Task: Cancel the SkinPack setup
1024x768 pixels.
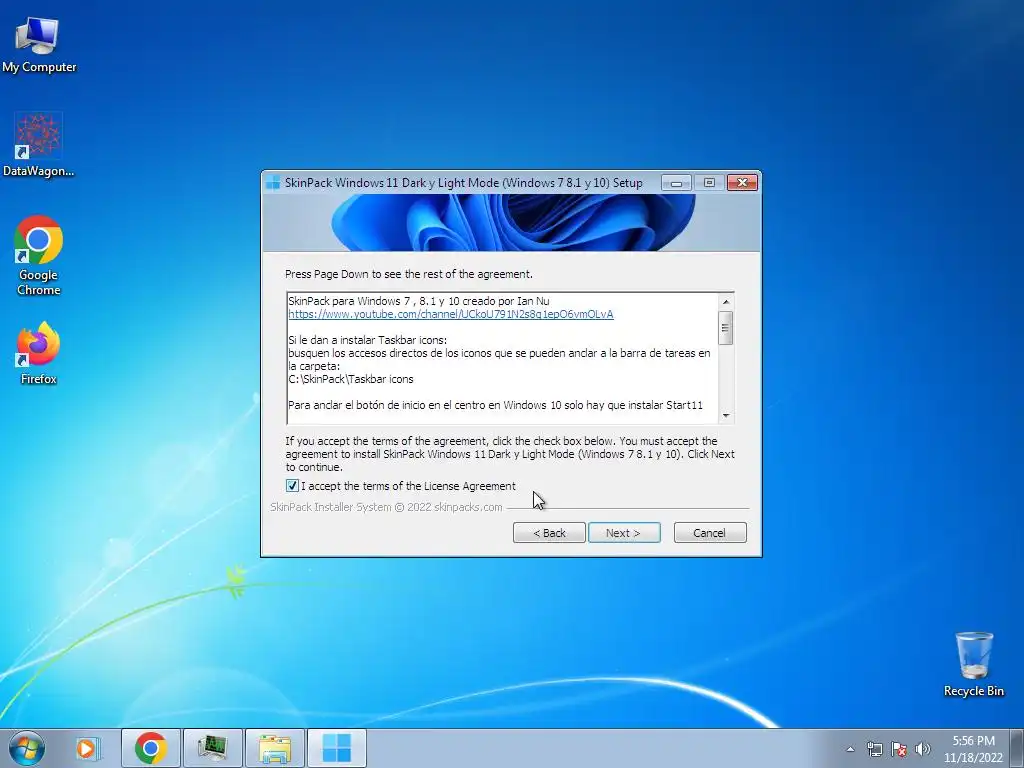Action: coord(710,533)
